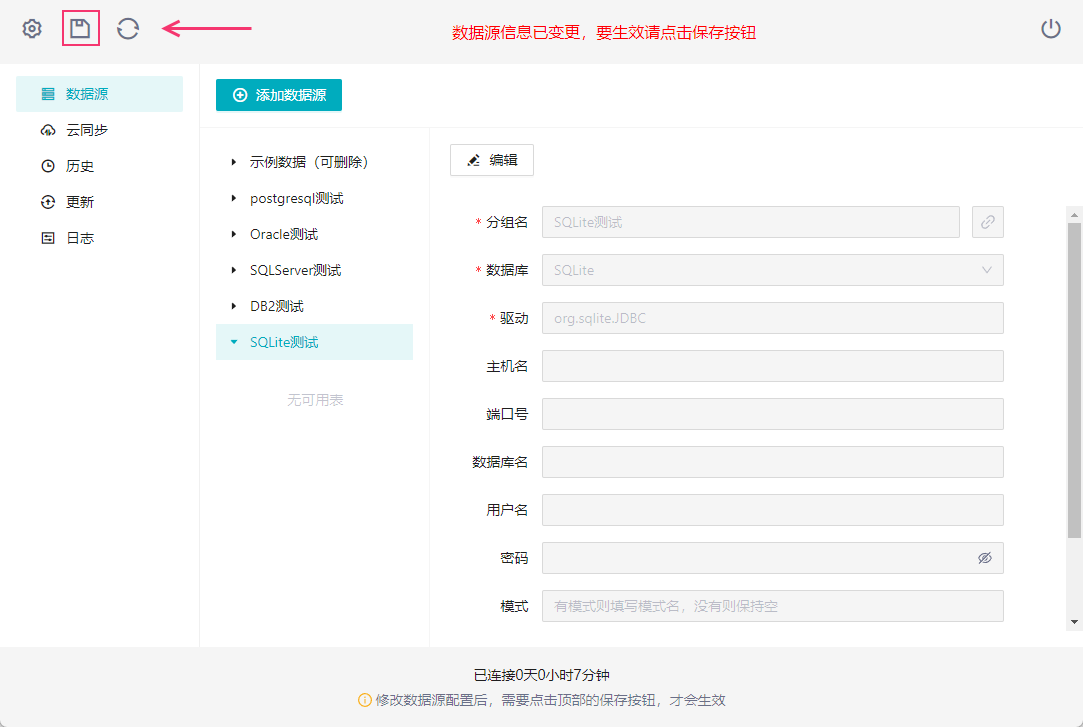Click the save floppy disk icon
The image size is (1083, 727).
(x=80, y=28)
